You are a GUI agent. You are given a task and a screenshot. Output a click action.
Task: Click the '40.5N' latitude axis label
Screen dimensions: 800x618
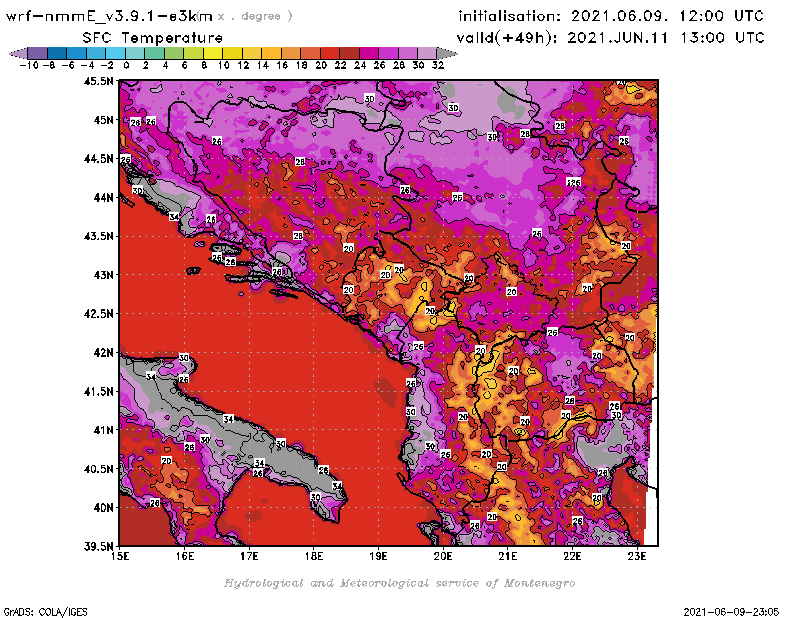98,469
